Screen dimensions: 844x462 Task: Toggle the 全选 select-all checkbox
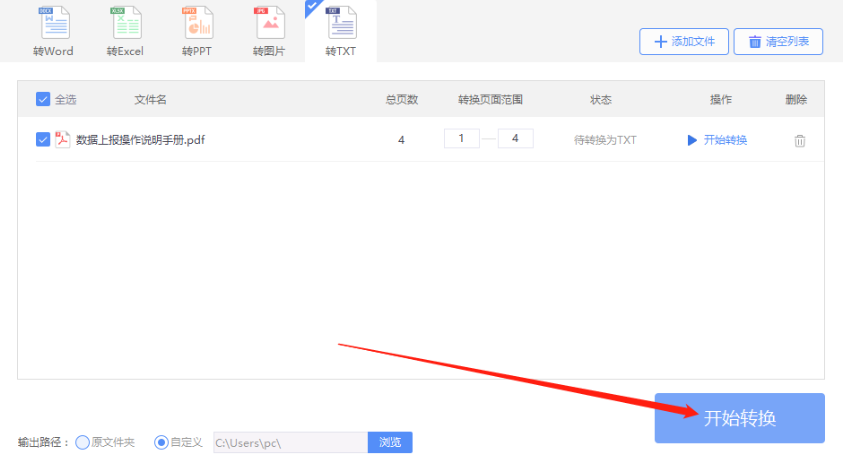pyautogui.click(x=43, y=99)
